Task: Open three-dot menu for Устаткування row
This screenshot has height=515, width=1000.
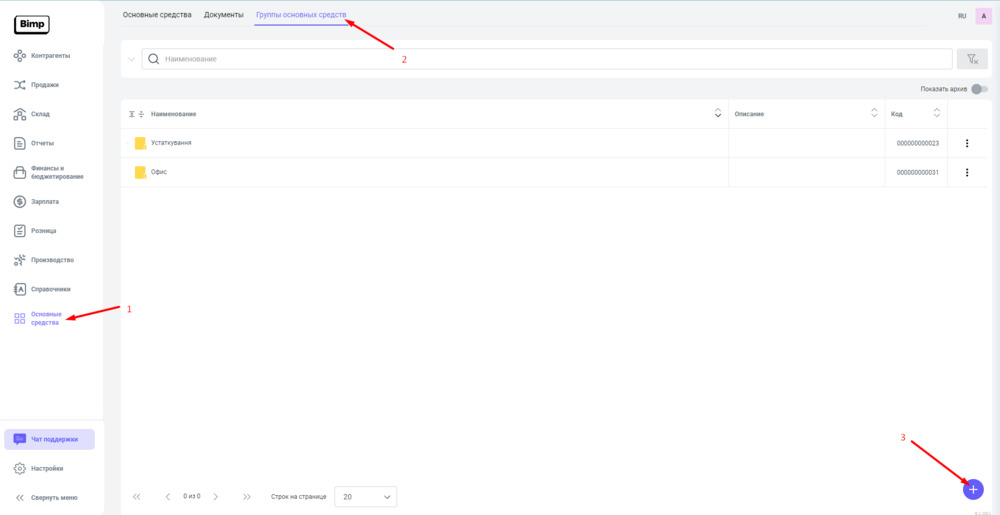Action: pos(967,143)
